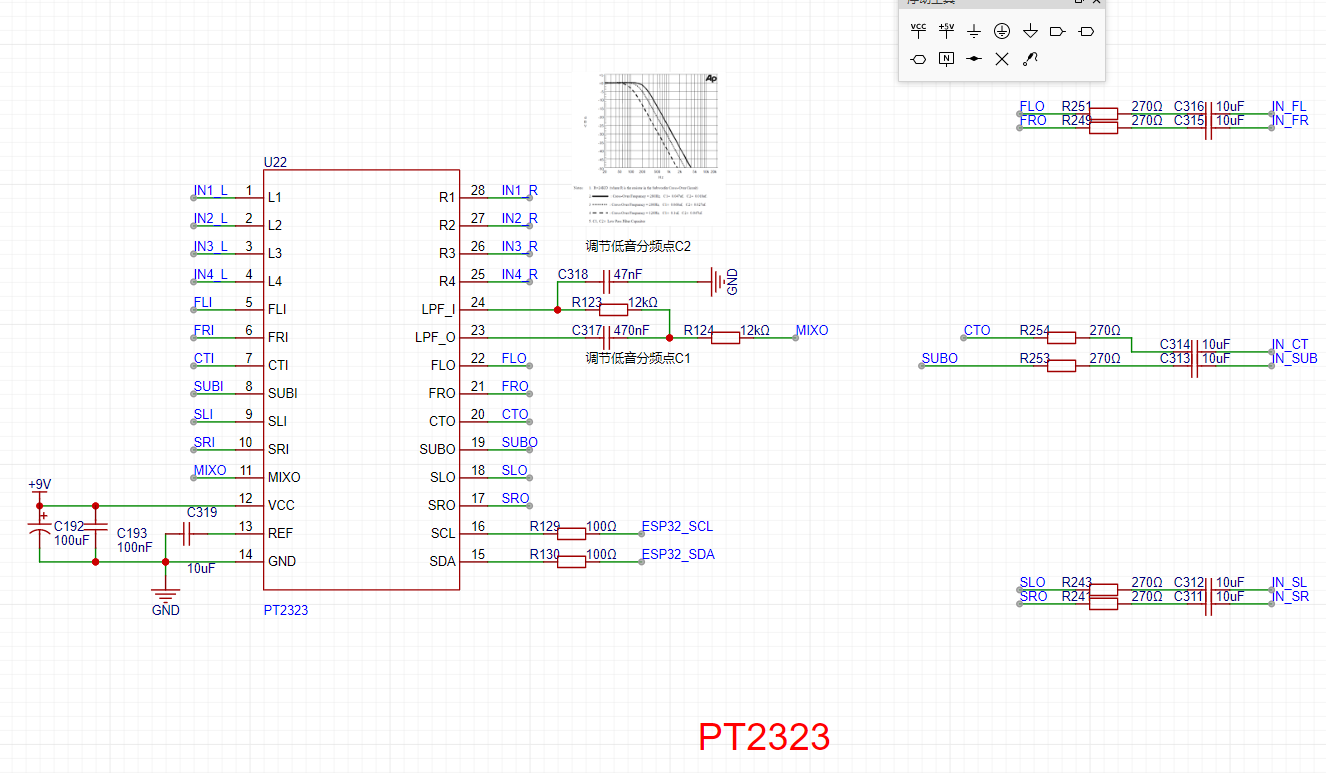The height and width of the screenshot is (773, 1326).
Task: Pick the ground symbol tool in the palette
Action: [x=974, y=31]
